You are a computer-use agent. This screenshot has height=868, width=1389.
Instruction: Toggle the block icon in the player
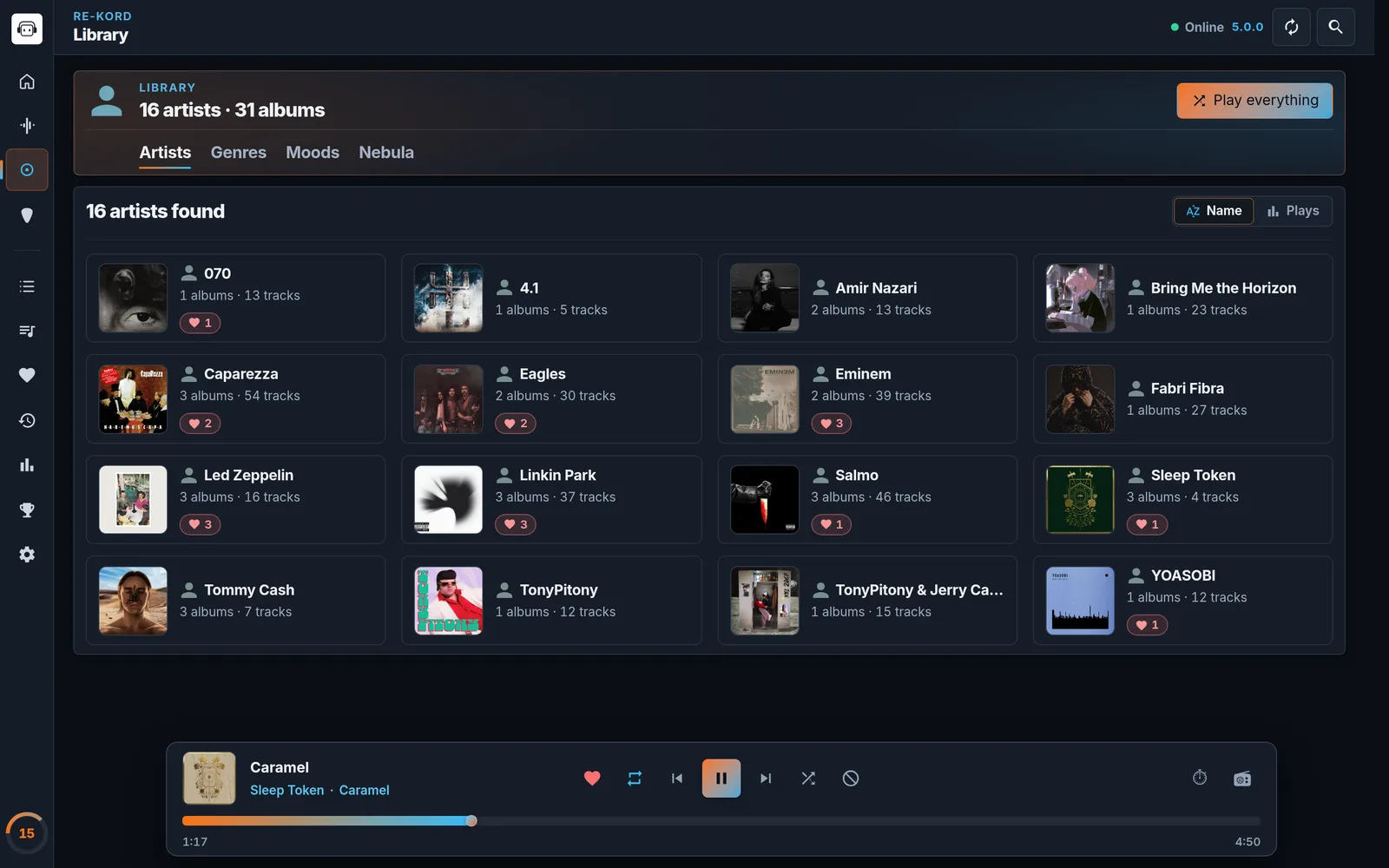(851, 779)
